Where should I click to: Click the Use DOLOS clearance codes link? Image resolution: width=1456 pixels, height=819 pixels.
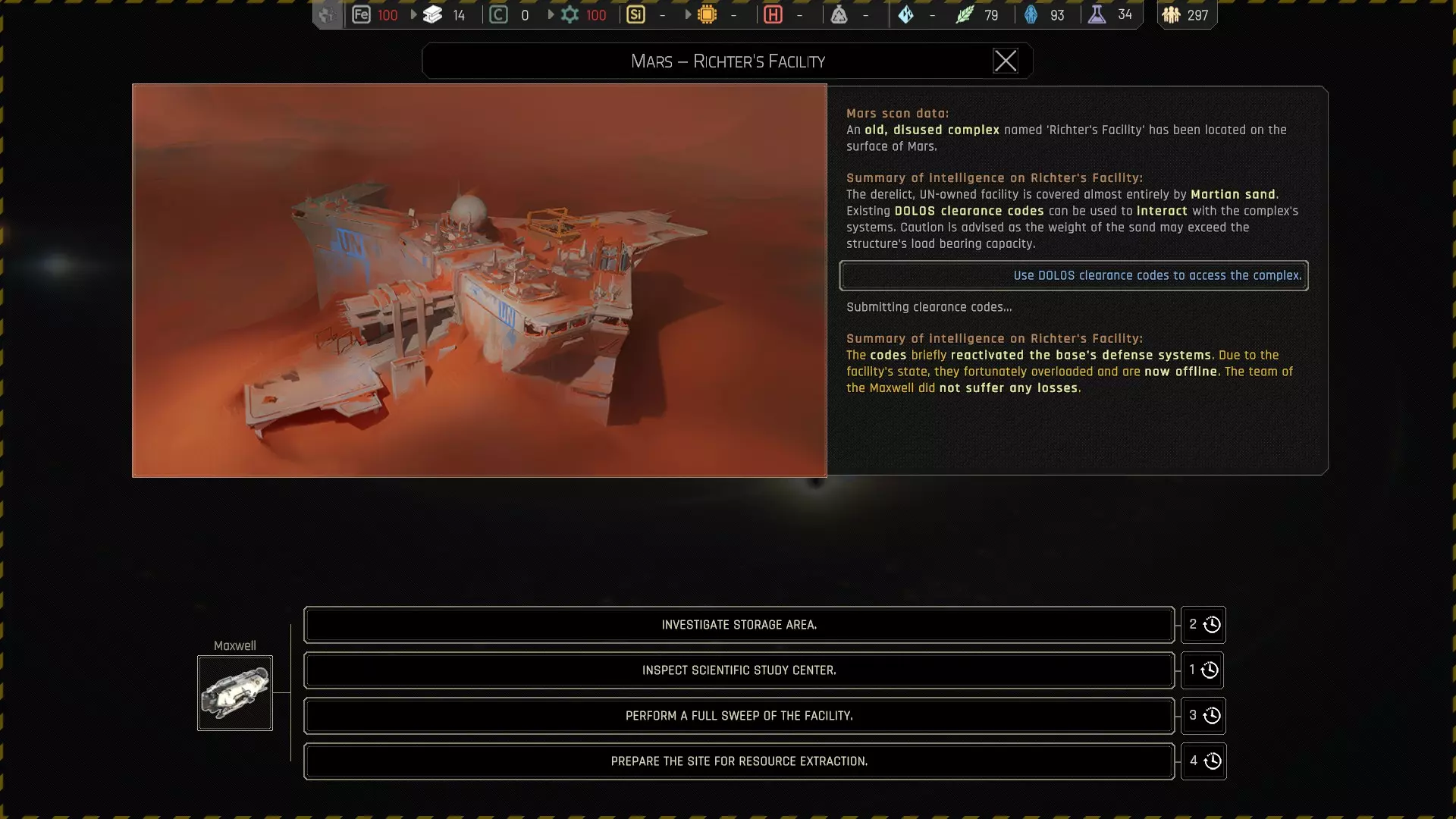(x=1156, y=275)
